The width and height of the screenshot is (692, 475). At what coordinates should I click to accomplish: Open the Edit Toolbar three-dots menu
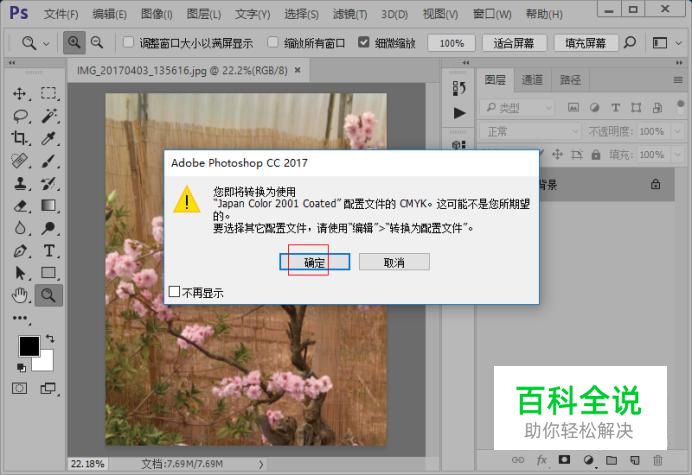click(20, 318)
